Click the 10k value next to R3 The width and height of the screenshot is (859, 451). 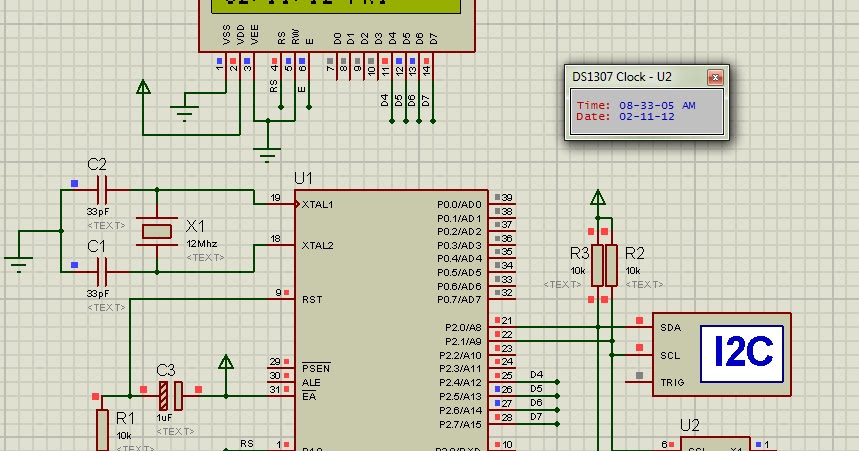(578, 271)
